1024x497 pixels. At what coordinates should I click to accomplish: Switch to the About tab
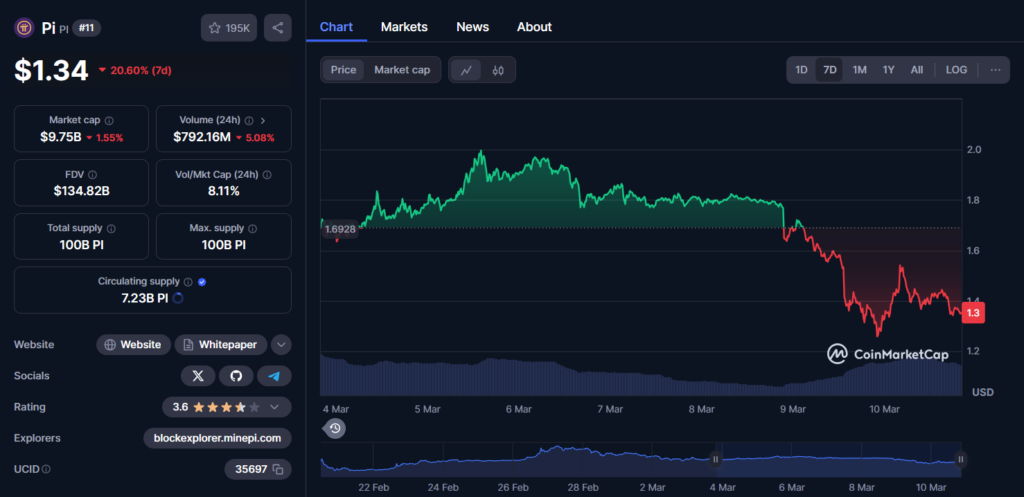534,27
